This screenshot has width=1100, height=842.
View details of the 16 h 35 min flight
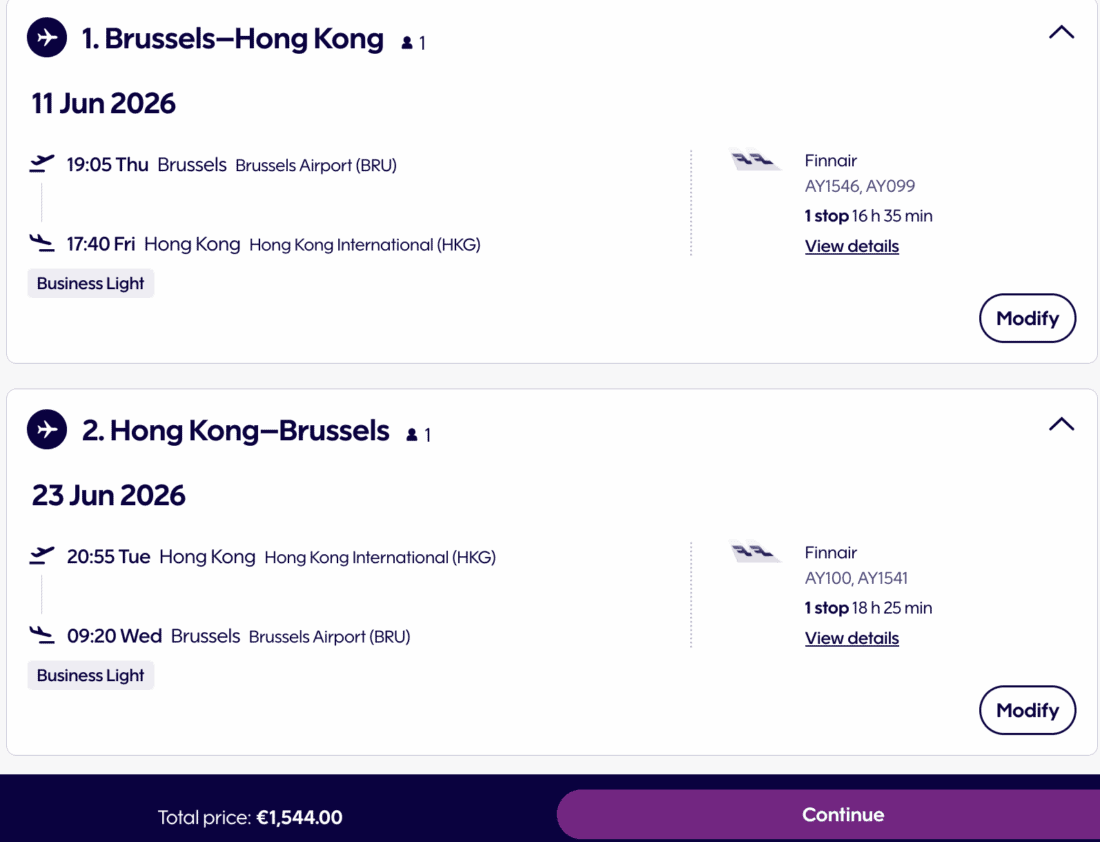(851, 246)
